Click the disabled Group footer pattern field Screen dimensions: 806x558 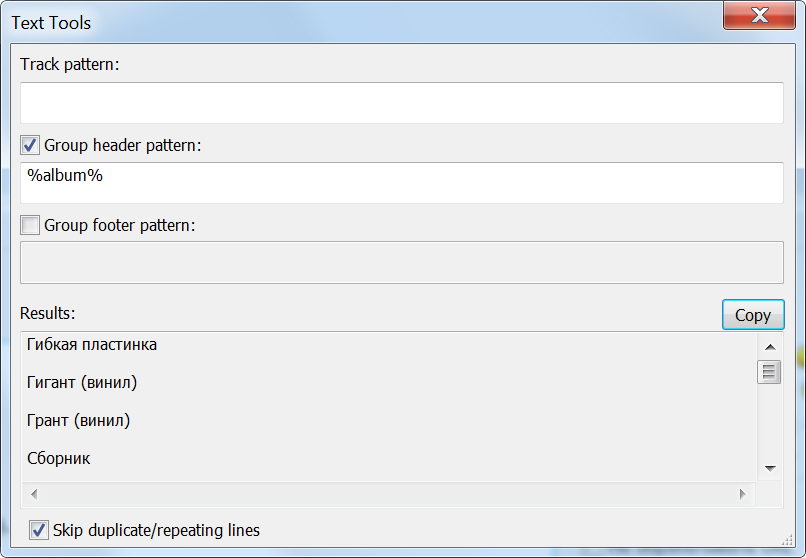pos(401,262)
